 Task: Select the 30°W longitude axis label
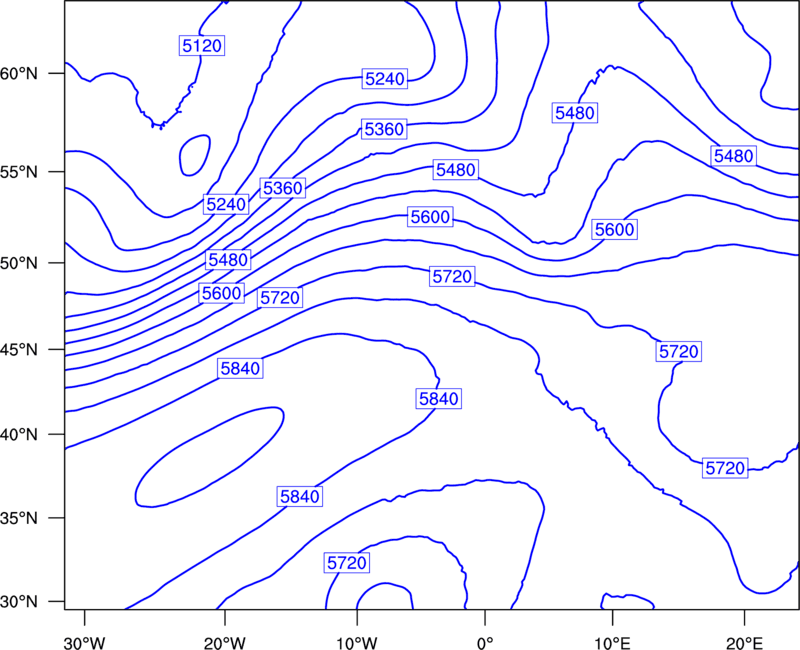[x=85, y=643]
